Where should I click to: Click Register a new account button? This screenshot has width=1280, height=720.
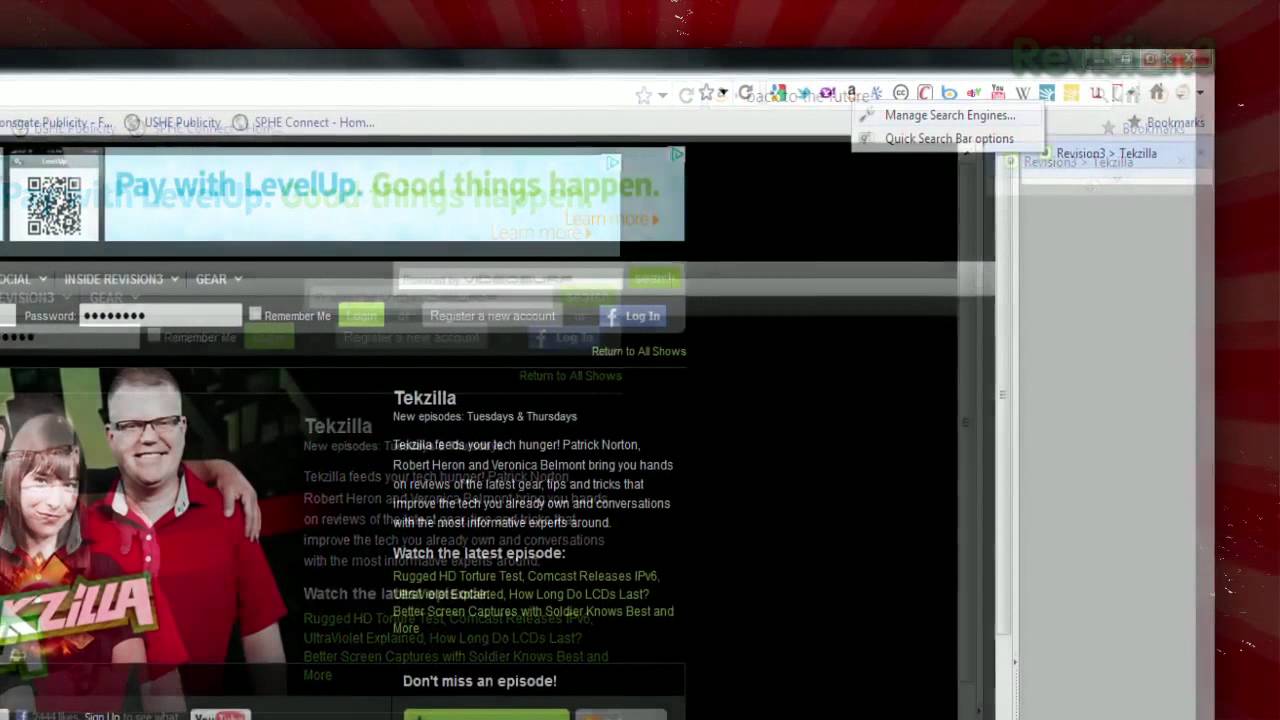492,316
